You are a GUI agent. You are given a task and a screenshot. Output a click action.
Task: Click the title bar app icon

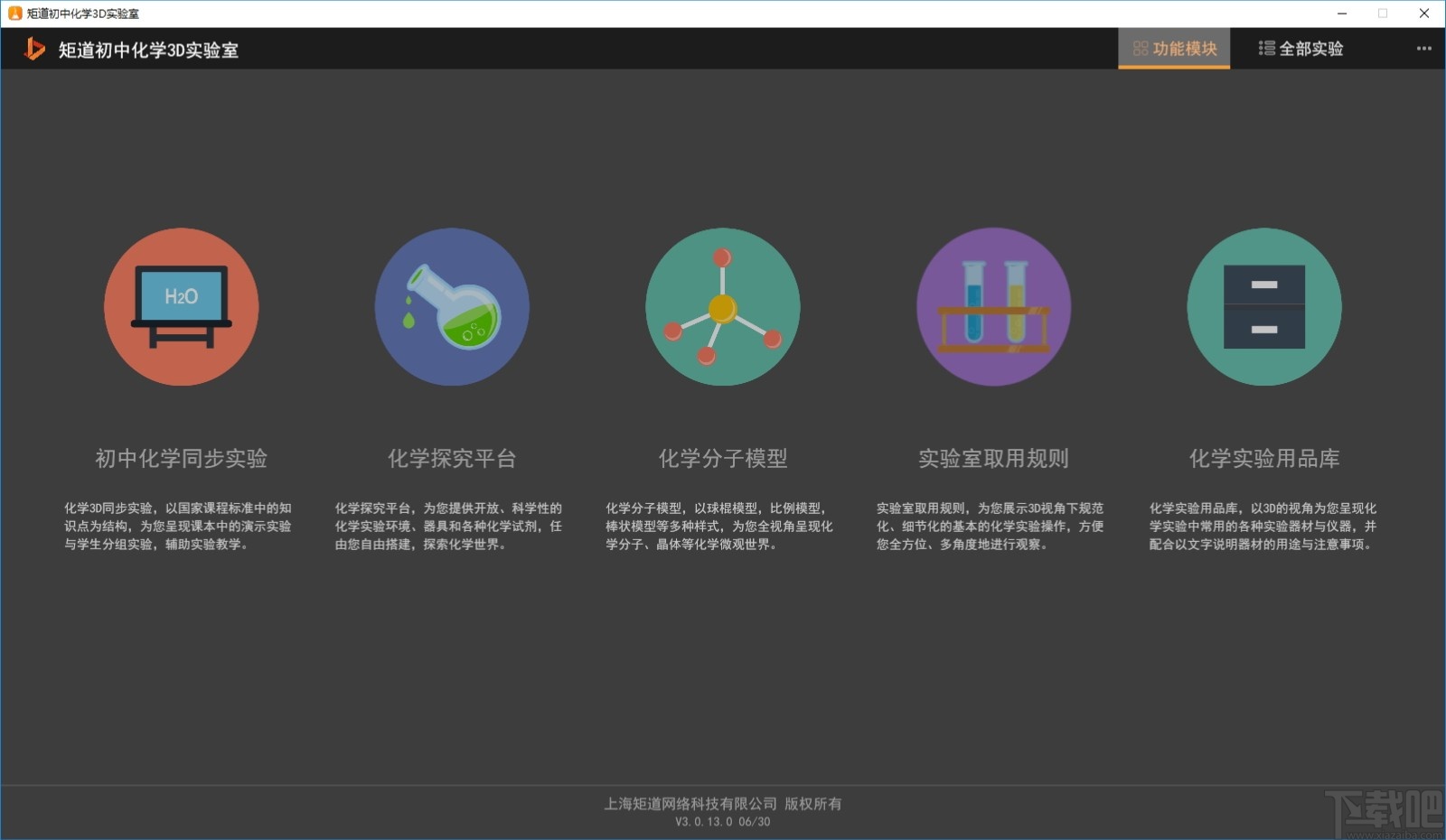pyautogui.click(x=14, y=14)
